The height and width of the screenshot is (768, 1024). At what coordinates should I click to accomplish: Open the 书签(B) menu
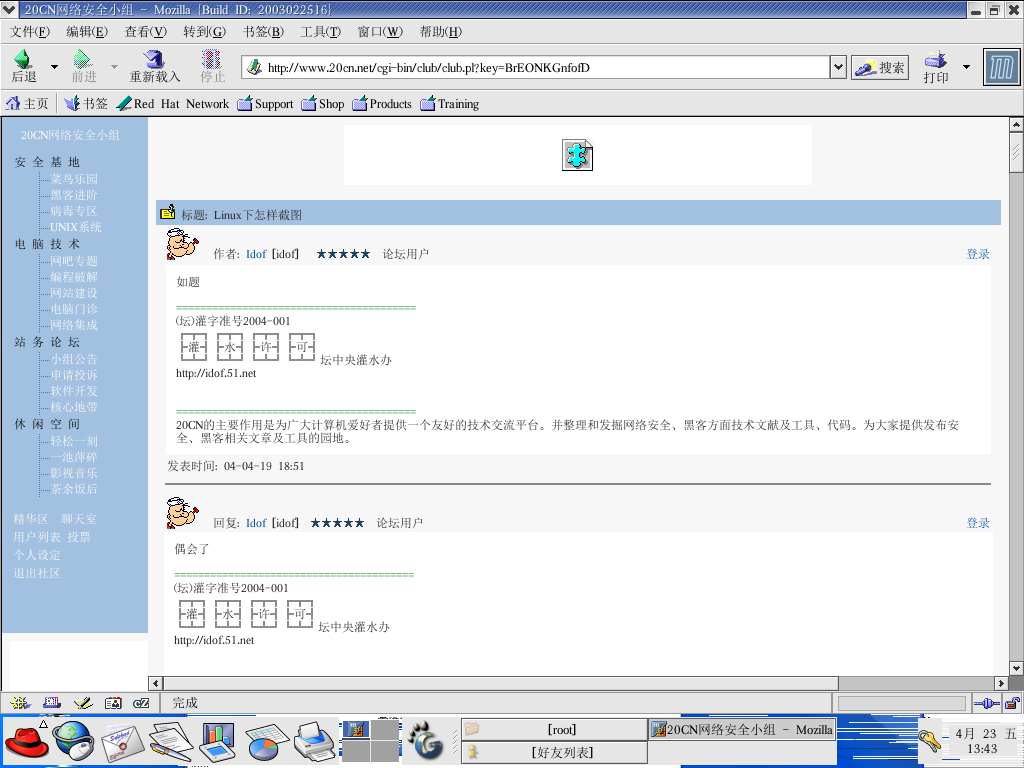(x=263, y=31)
